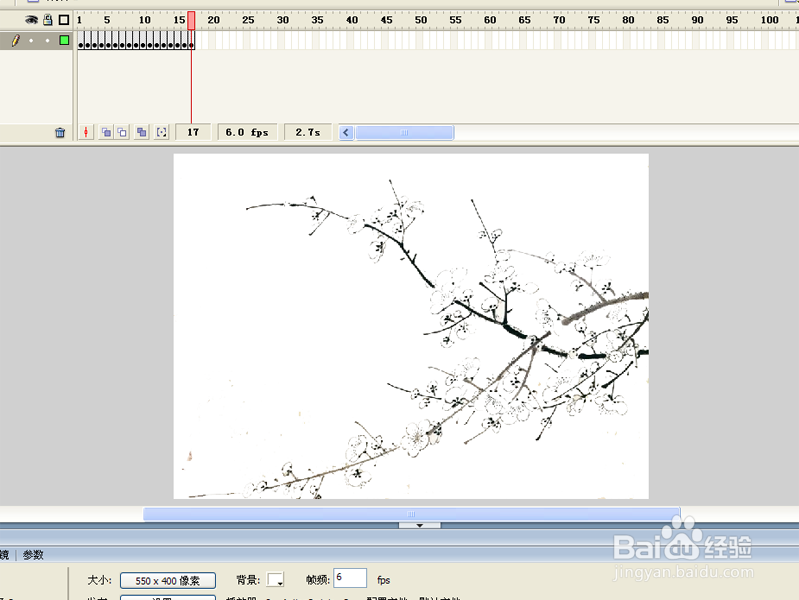Delete layer with trash can icon
The width and height of the screenshot is (799, 600).
pyautogui.click(x=60, y=133)
